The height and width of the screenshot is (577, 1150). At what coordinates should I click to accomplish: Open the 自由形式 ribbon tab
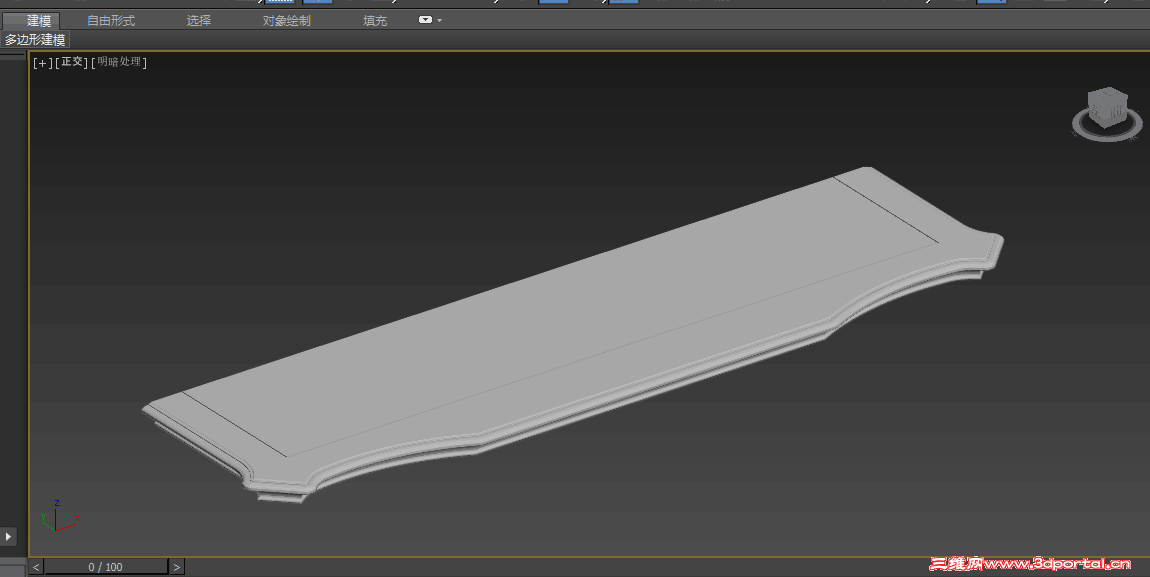pyautogui.click(x=111, y=21)
